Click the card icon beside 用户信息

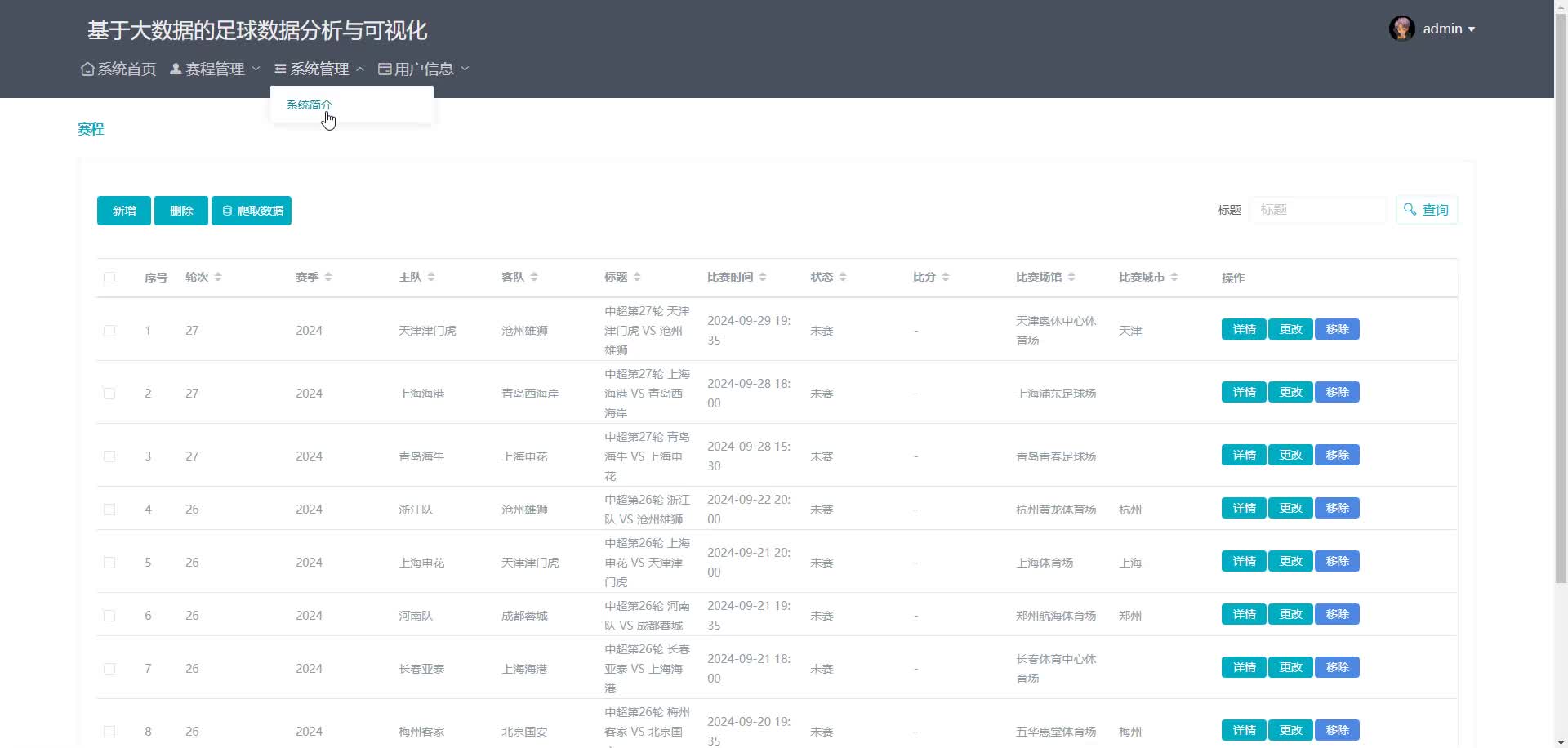click(385, 69)
